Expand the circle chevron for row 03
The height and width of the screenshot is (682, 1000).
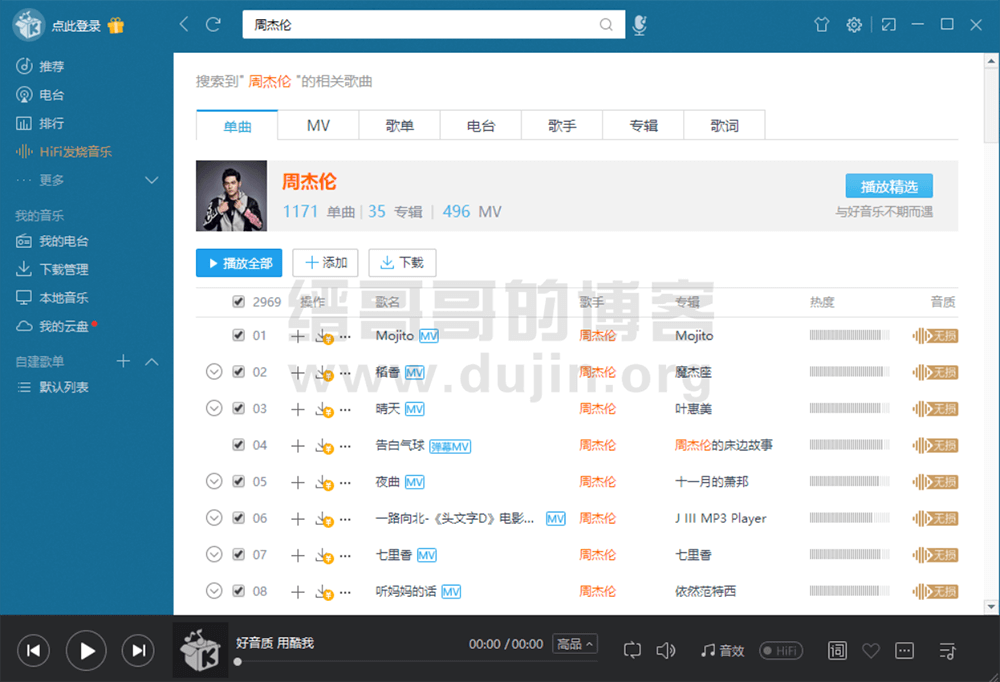[214, 408]
